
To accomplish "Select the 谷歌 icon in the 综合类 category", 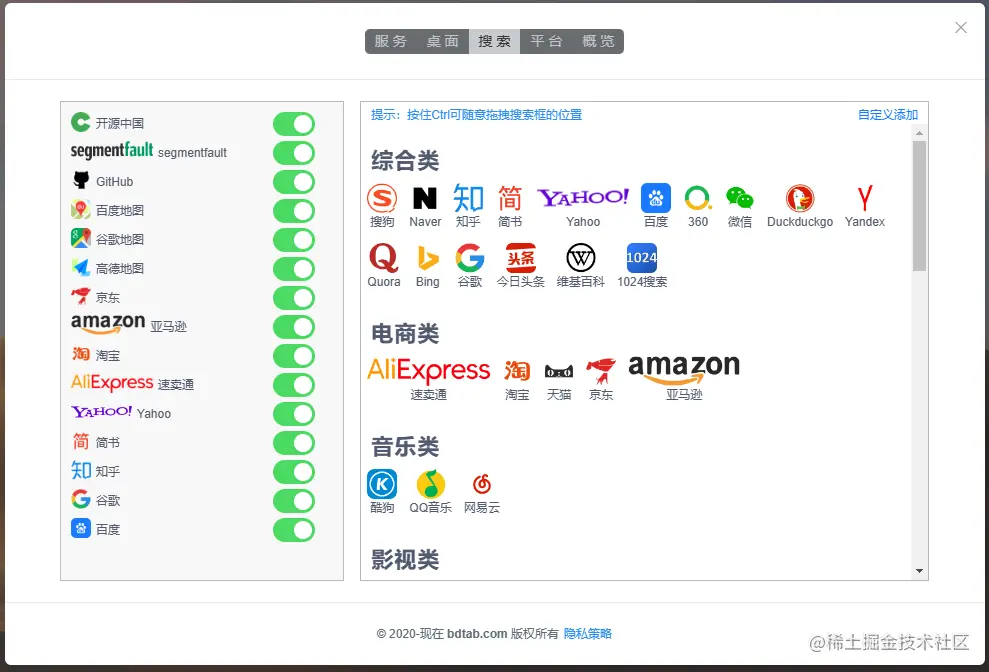I will click(x=470, y=258).
